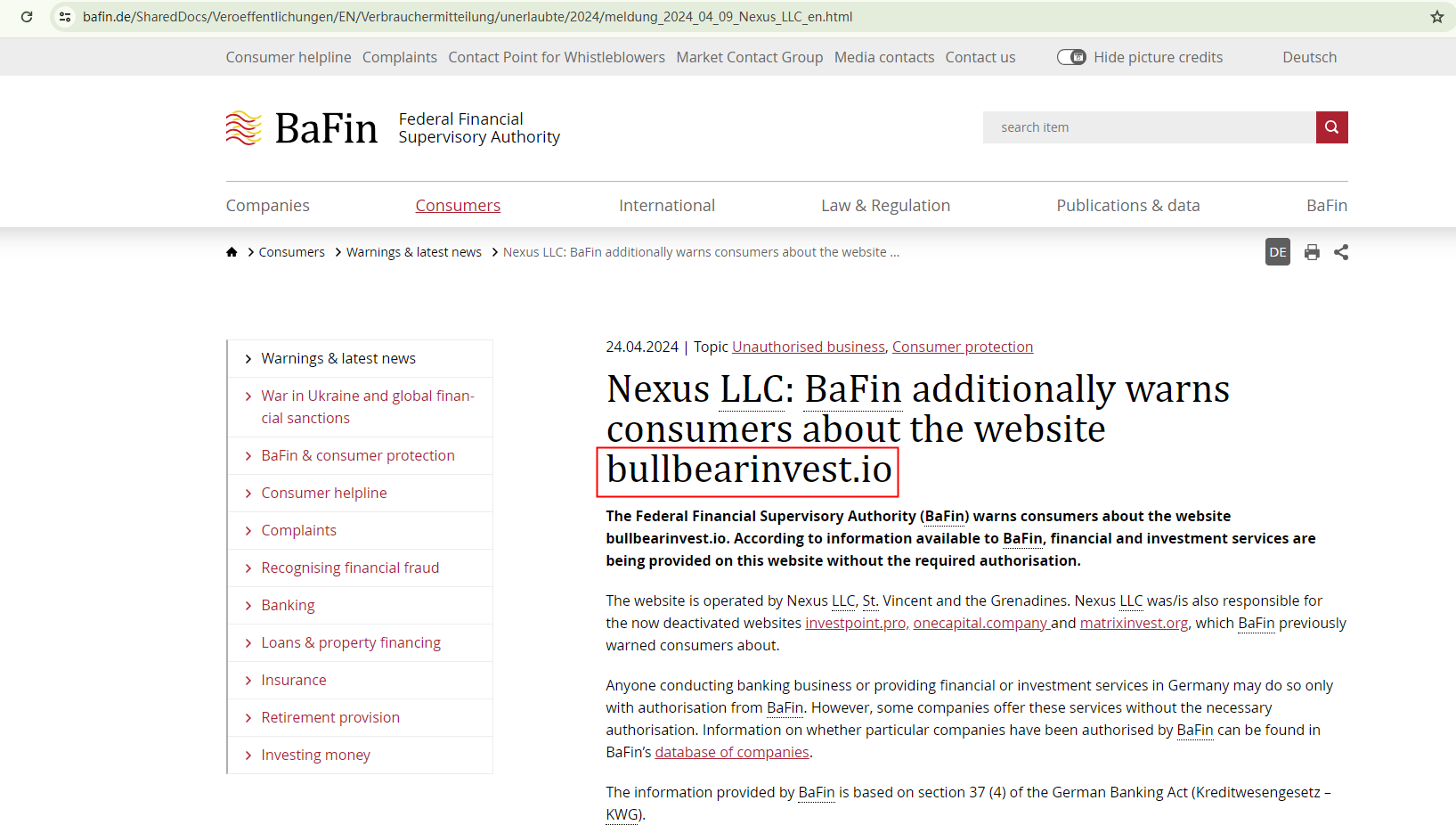Open the Consumers main menu
The height and width of the screenshot is (825, 1456).
coord(458,205)
